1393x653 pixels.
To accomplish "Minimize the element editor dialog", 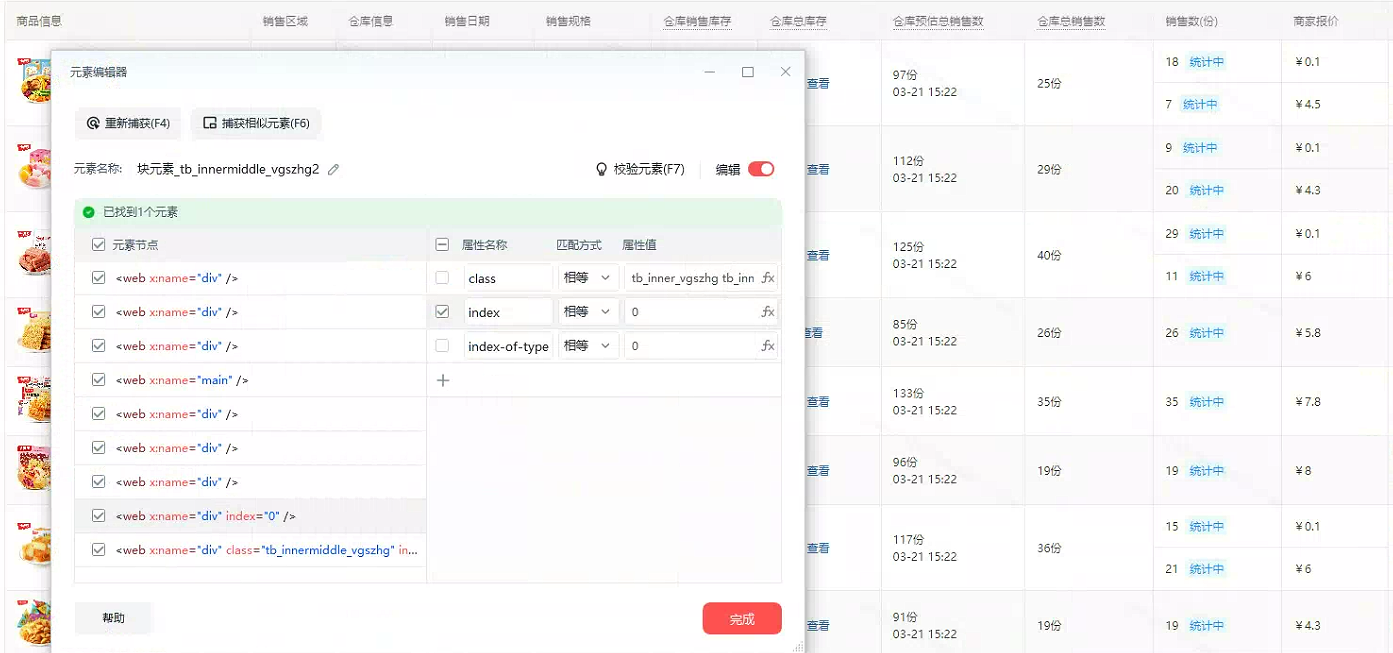I will pyautogui.click(x=709, y=72).
